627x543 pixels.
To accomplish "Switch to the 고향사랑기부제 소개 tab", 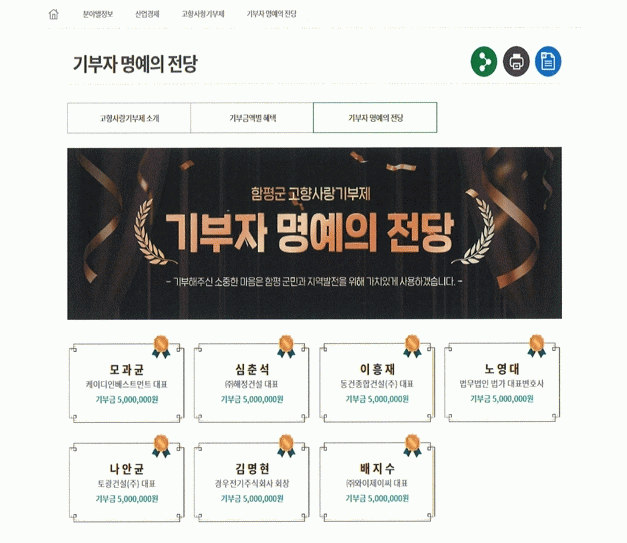I will pos(129,118).
